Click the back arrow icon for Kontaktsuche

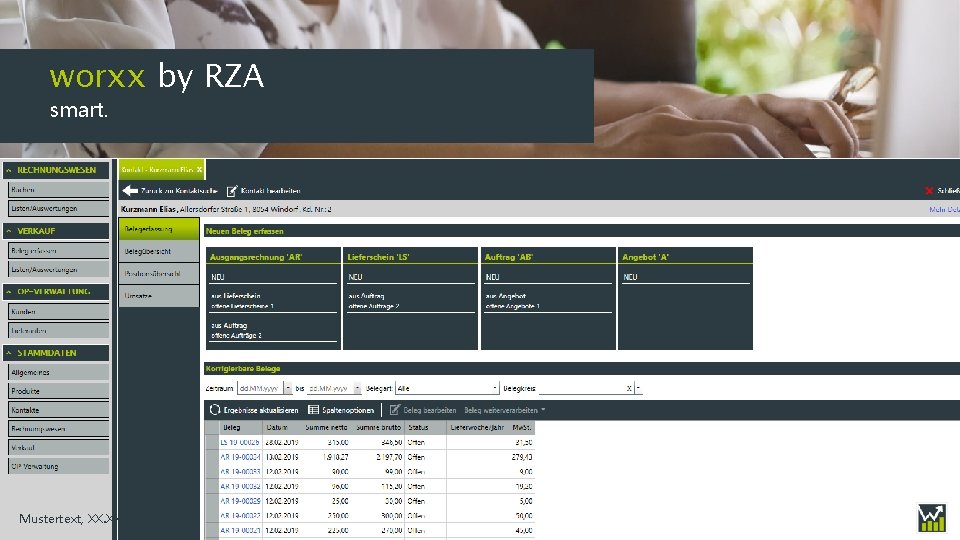point(130,191)
